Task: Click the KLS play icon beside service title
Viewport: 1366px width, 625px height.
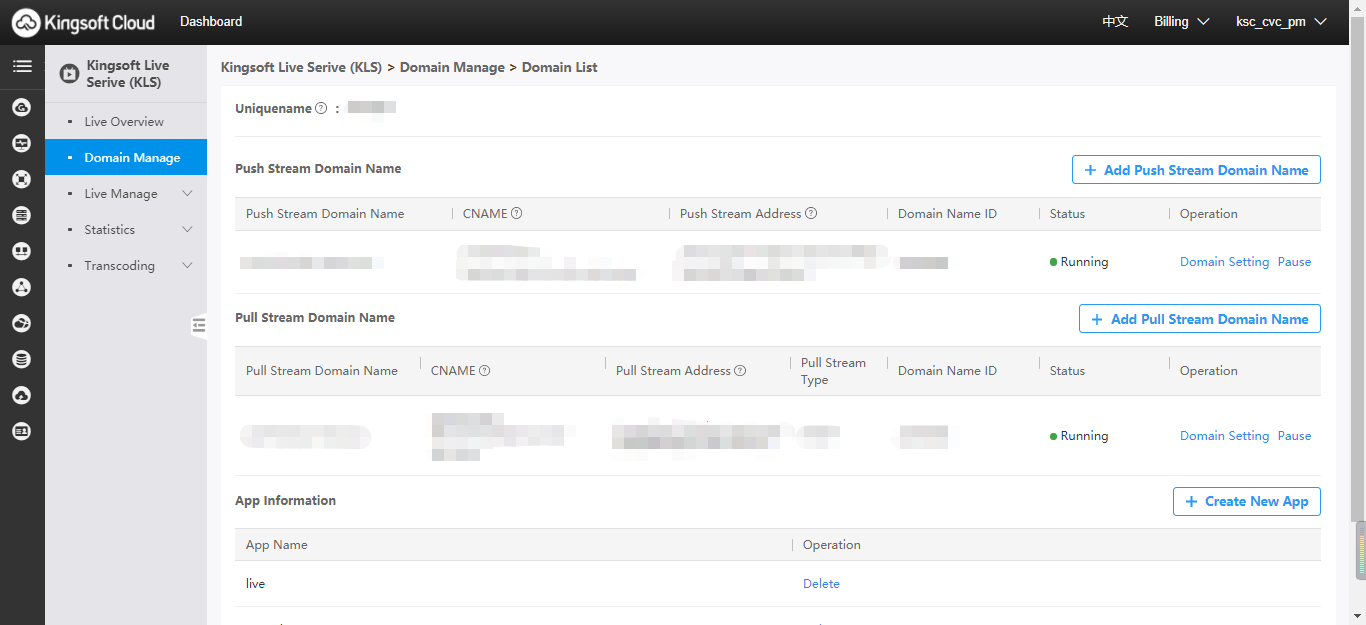Action: pos(69,73)
